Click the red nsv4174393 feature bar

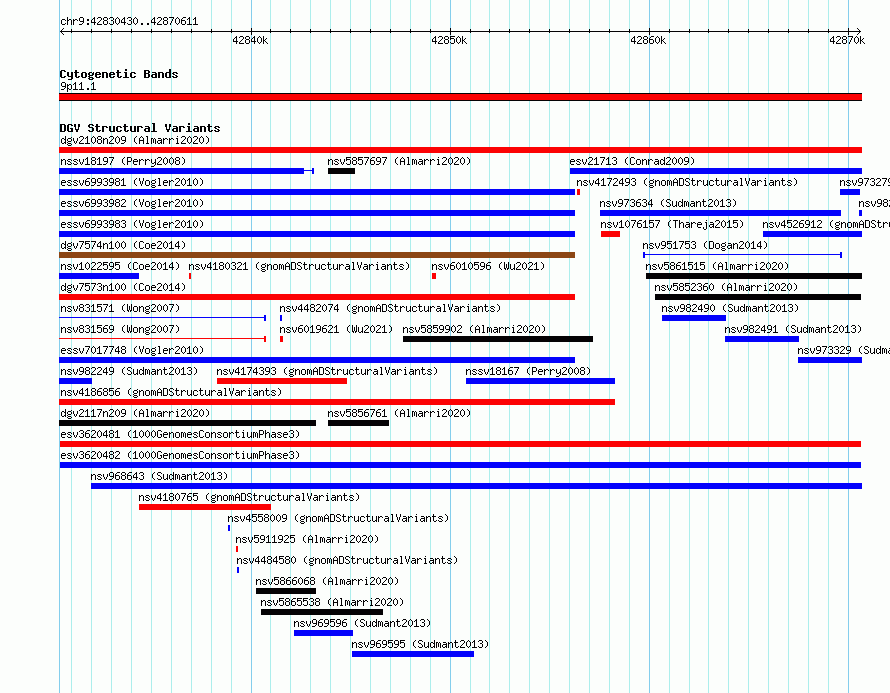click(282, 381)
